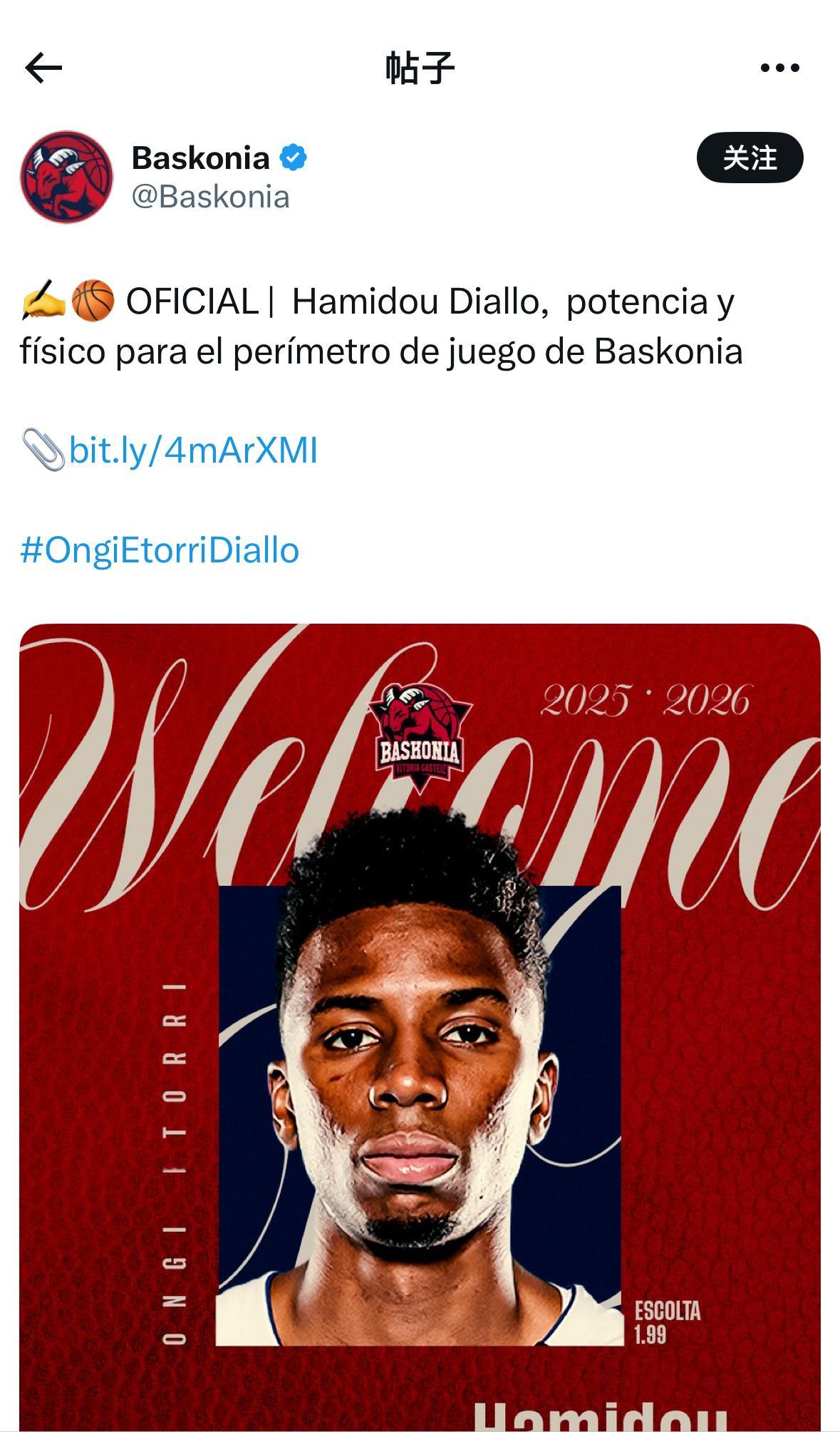Open the three-dot more options menu
The image size is (840, 1432).
(779, 68)
